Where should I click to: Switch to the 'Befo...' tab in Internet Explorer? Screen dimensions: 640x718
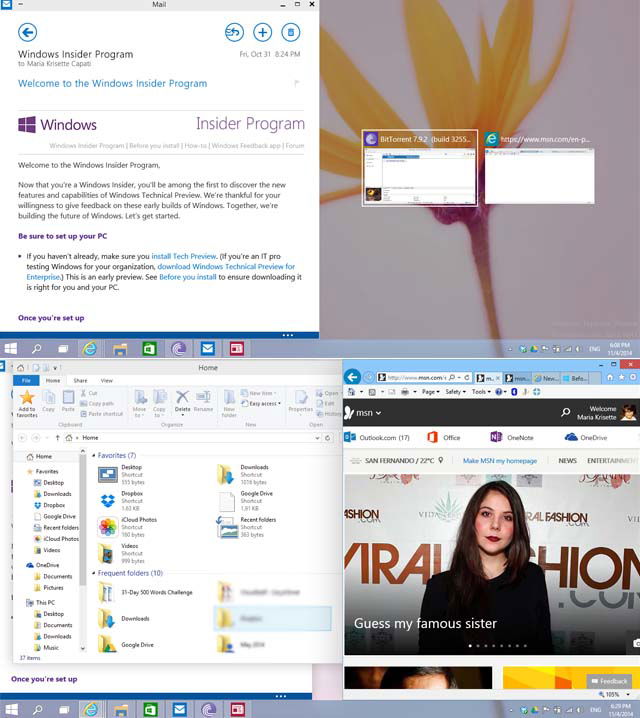pos(575,378)
